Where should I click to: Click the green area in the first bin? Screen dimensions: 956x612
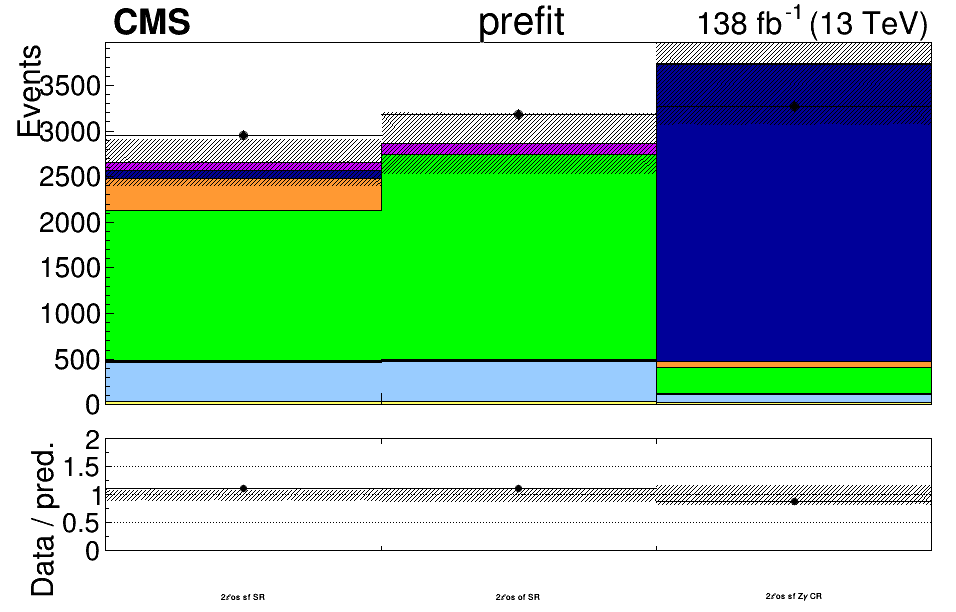[x=243, y=285]
